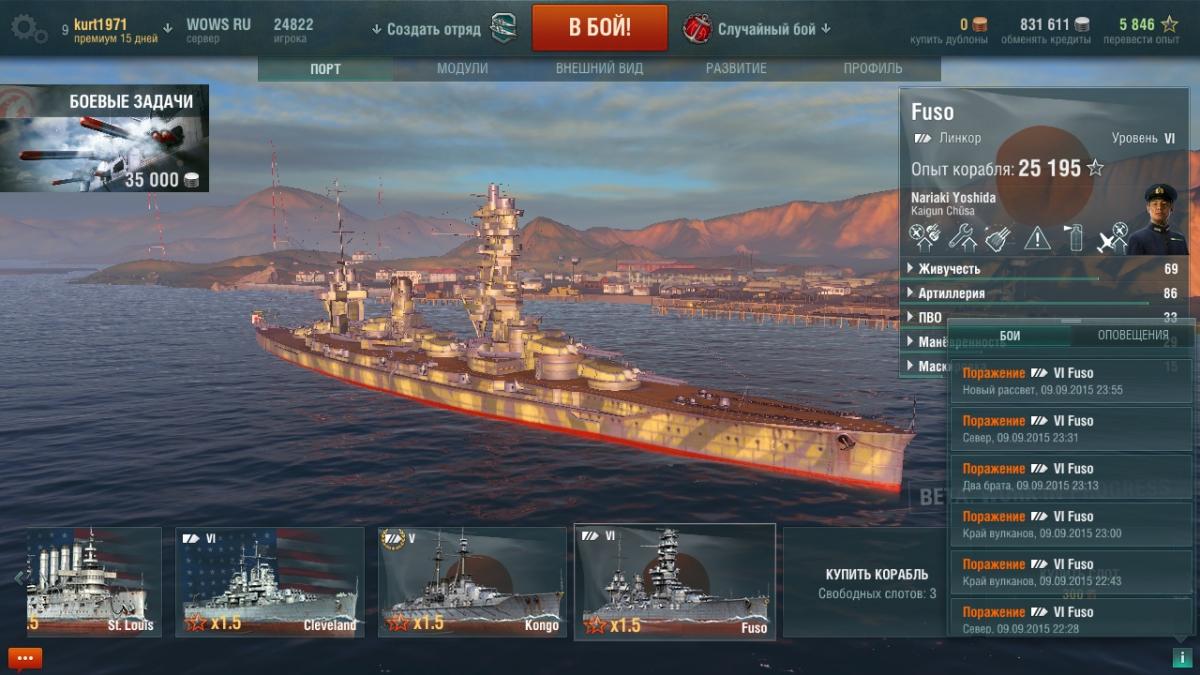Click the Случайный бой battle type icon
Viewport: 1200px width, 675px height.
(697, 28)
